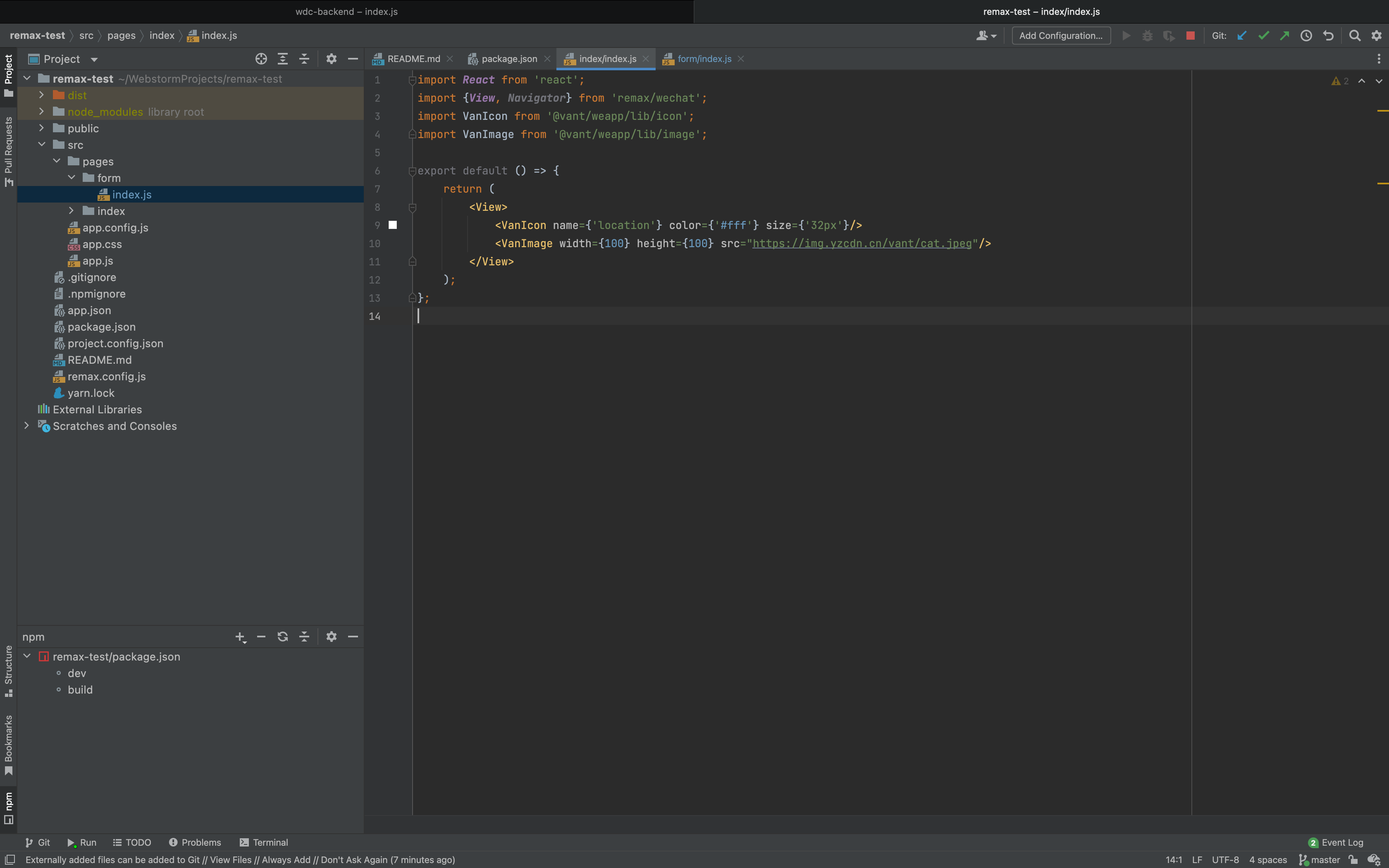Locate opened file using the crosshair icon

(x=262, y=59)
